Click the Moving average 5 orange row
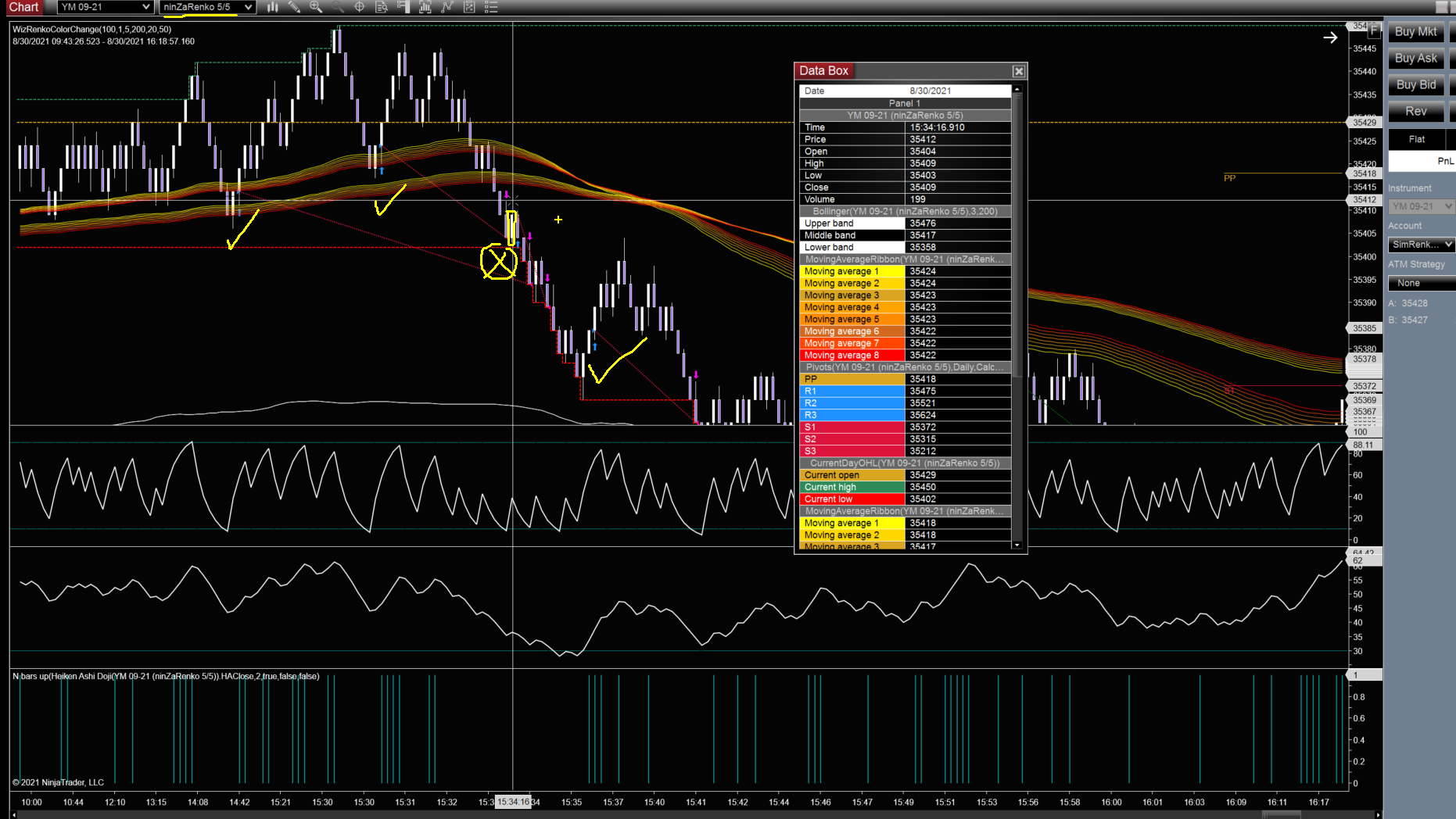The width and height of the screenshot is (1456, 819). 906,320
